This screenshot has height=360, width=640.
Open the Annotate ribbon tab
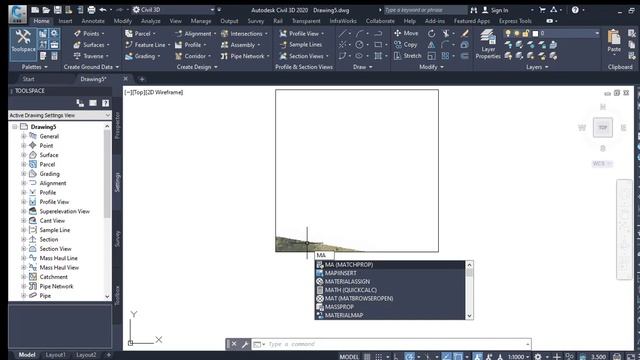[x=93, y=21]
